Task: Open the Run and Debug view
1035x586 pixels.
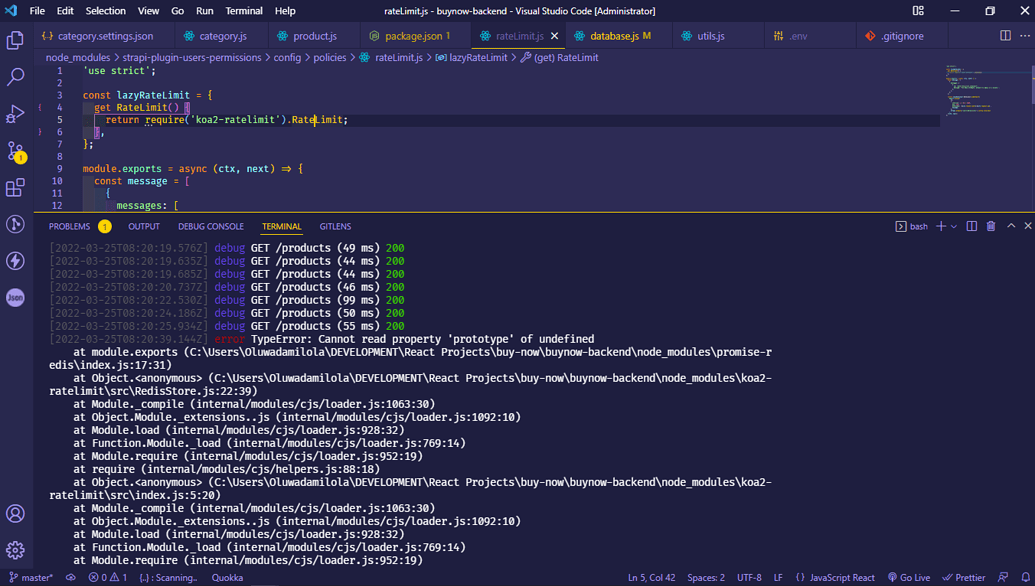Action: [x=14, y=113]
